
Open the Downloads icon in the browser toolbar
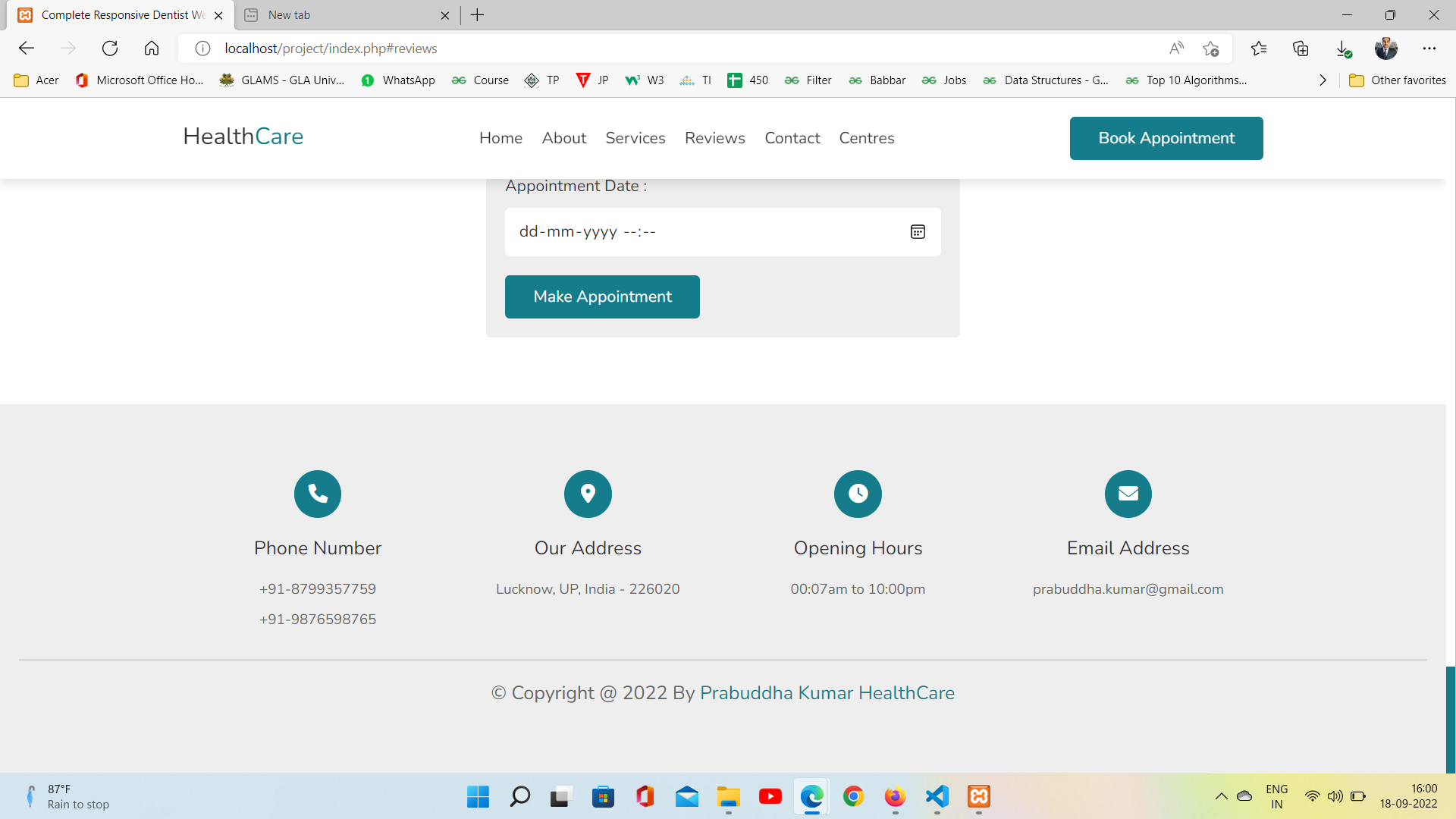click(1343, 48)
